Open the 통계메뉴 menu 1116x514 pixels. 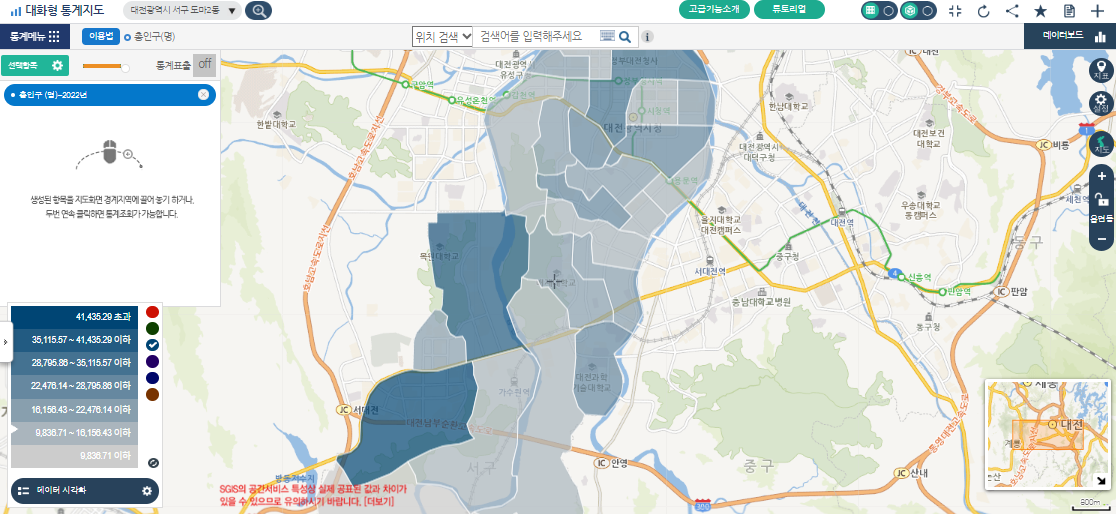pyautogui.click(x=35, y=36)
